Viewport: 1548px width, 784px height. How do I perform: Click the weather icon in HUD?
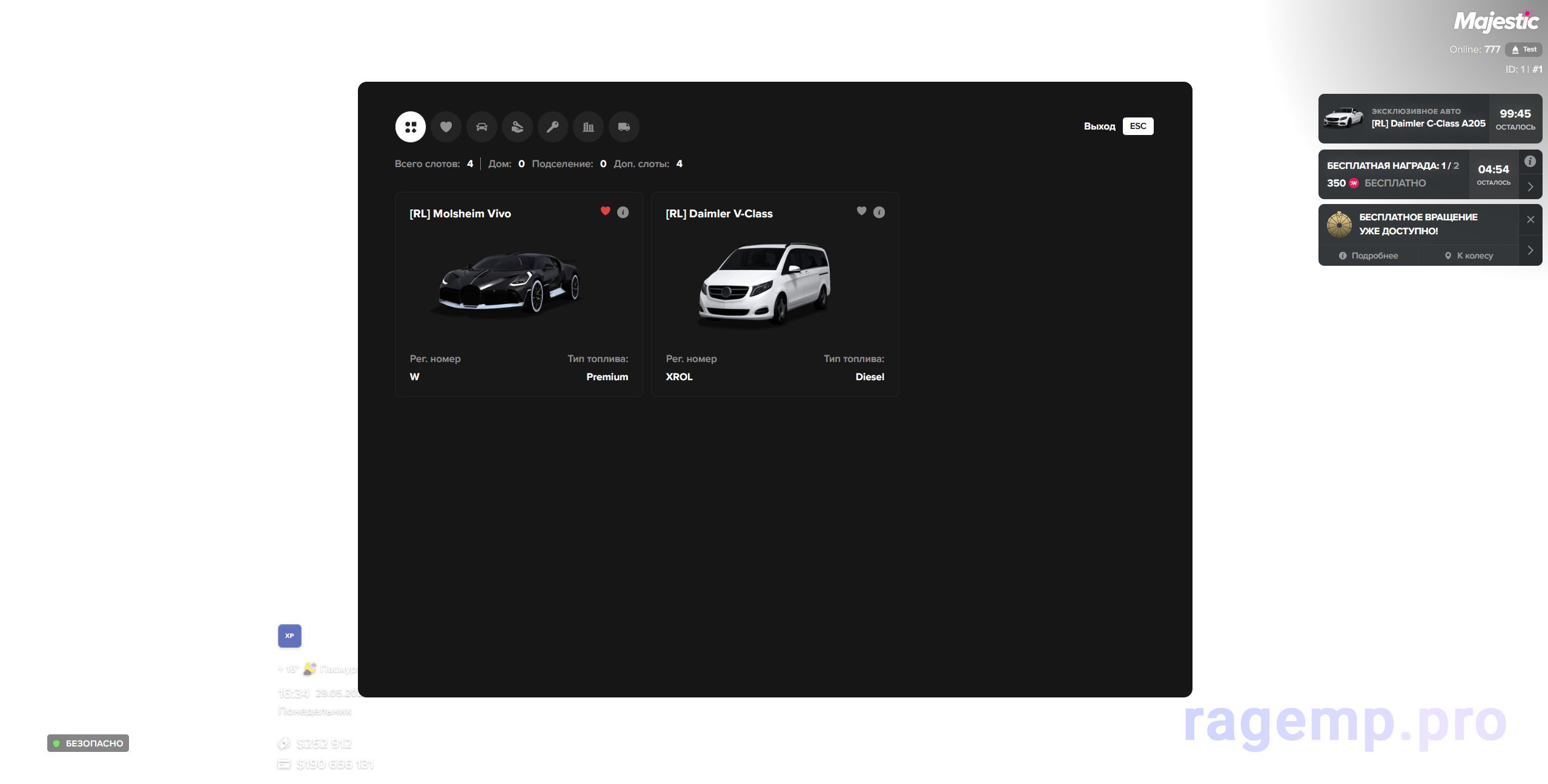point(309,668)
